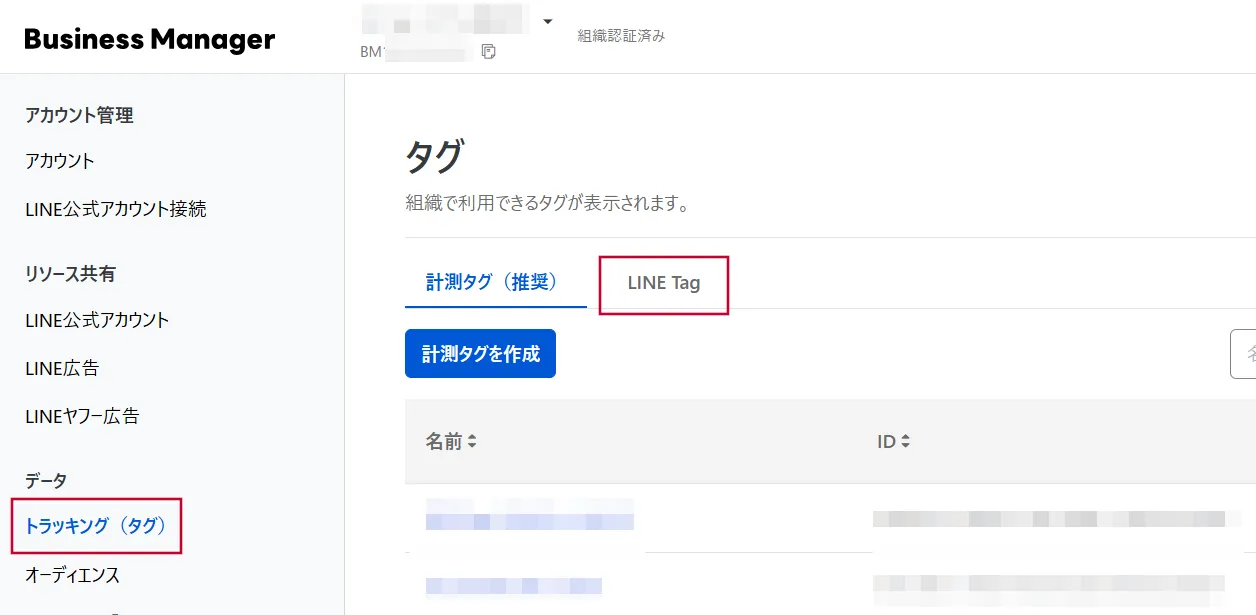This screenshot has width=1256, height=615.
Task: Click the 計測タグを作成 button
Action: (x=480, y=352)
